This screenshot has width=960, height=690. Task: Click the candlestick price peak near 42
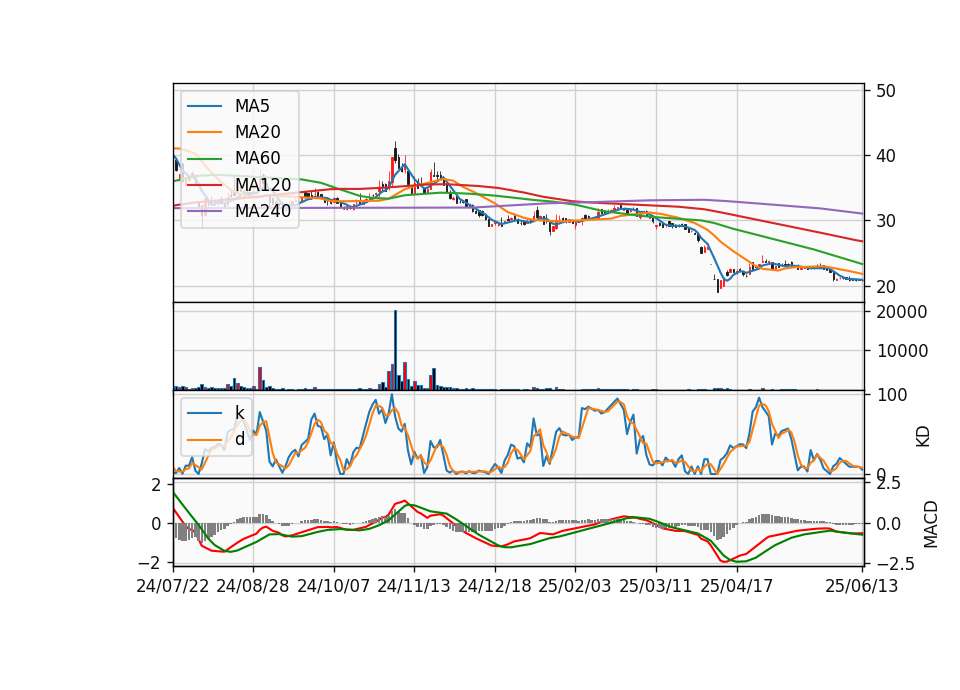click(x=396, y=151)
